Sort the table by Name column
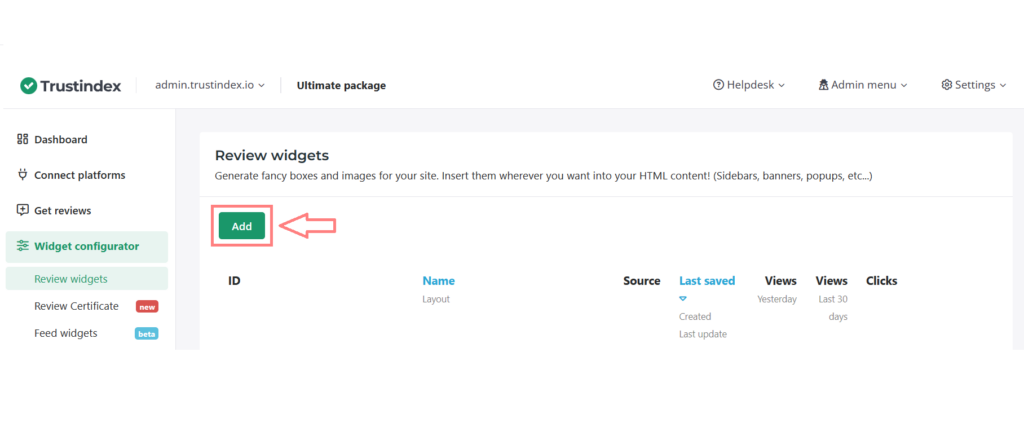1024x431 pixels. (x=438, y=281)
